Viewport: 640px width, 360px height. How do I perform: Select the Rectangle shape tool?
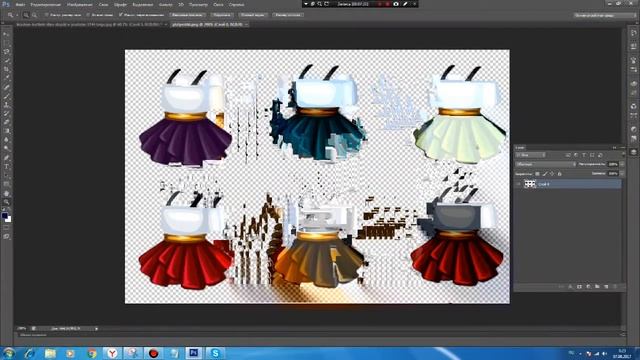click(x=7, y=184)
